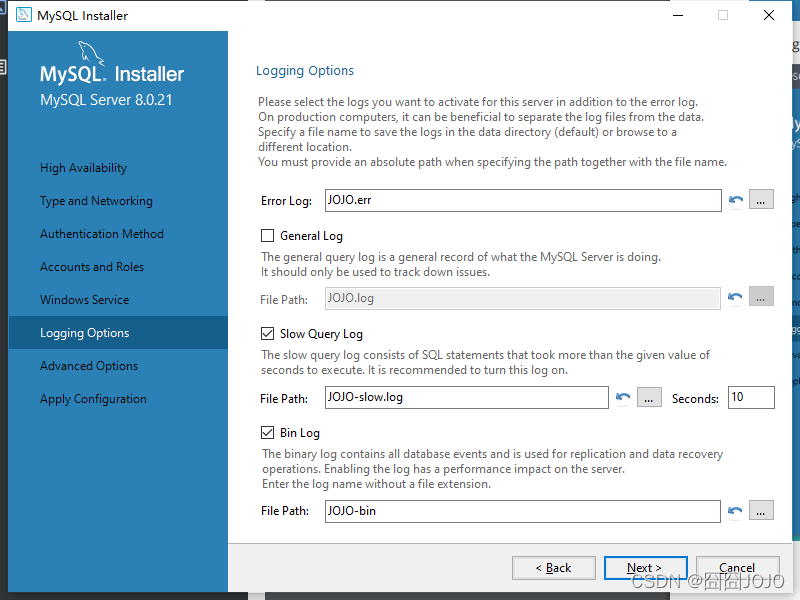Click the General Log path field JOJO.log
Screen dimensions: 800x600
pyautogui.click(x=522, y=298)
